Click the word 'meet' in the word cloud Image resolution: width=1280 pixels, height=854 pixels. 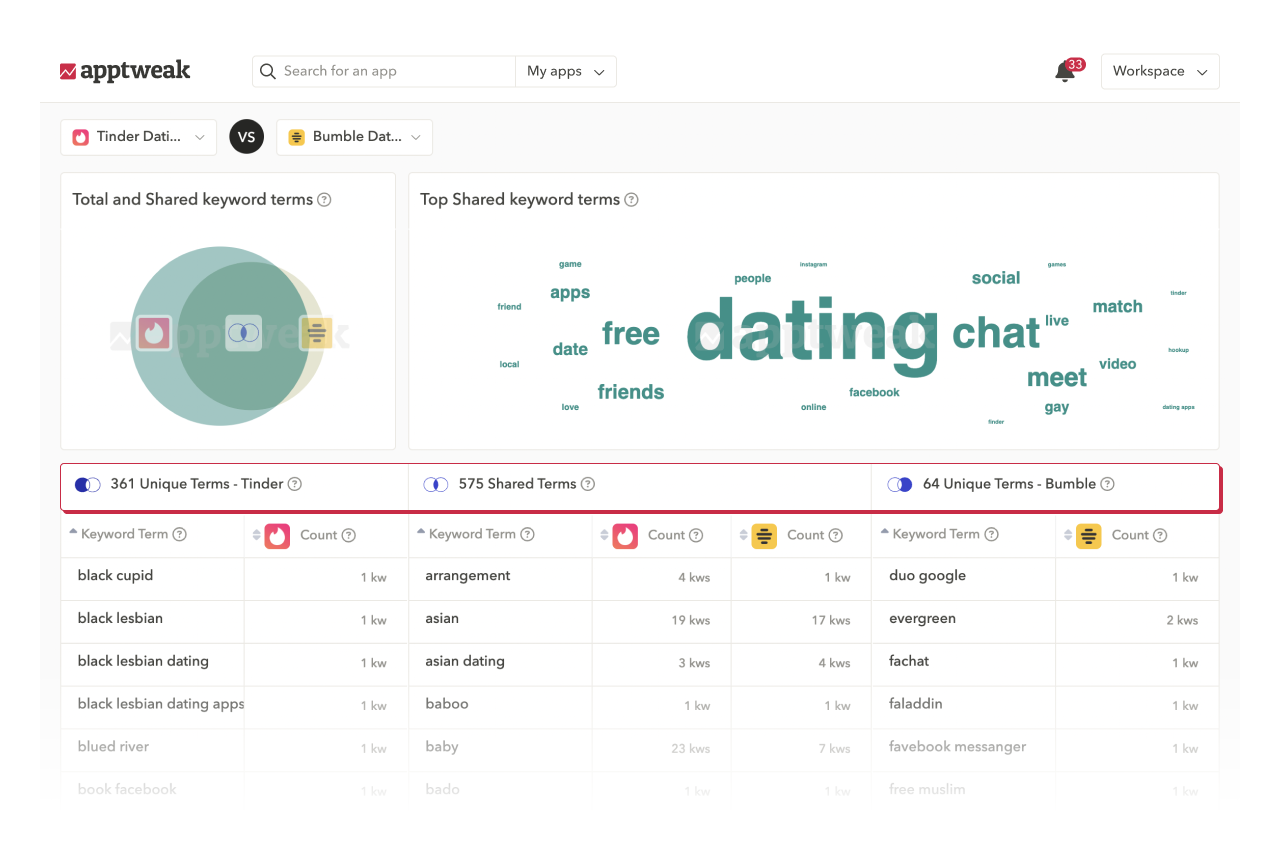[1057, 378]
